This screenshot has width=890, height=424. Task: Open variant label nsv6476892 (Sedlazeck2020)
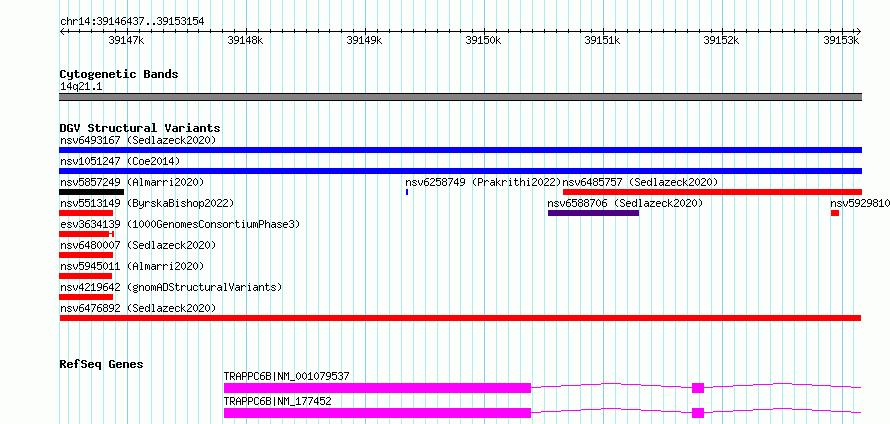click(x=138, y=308)
